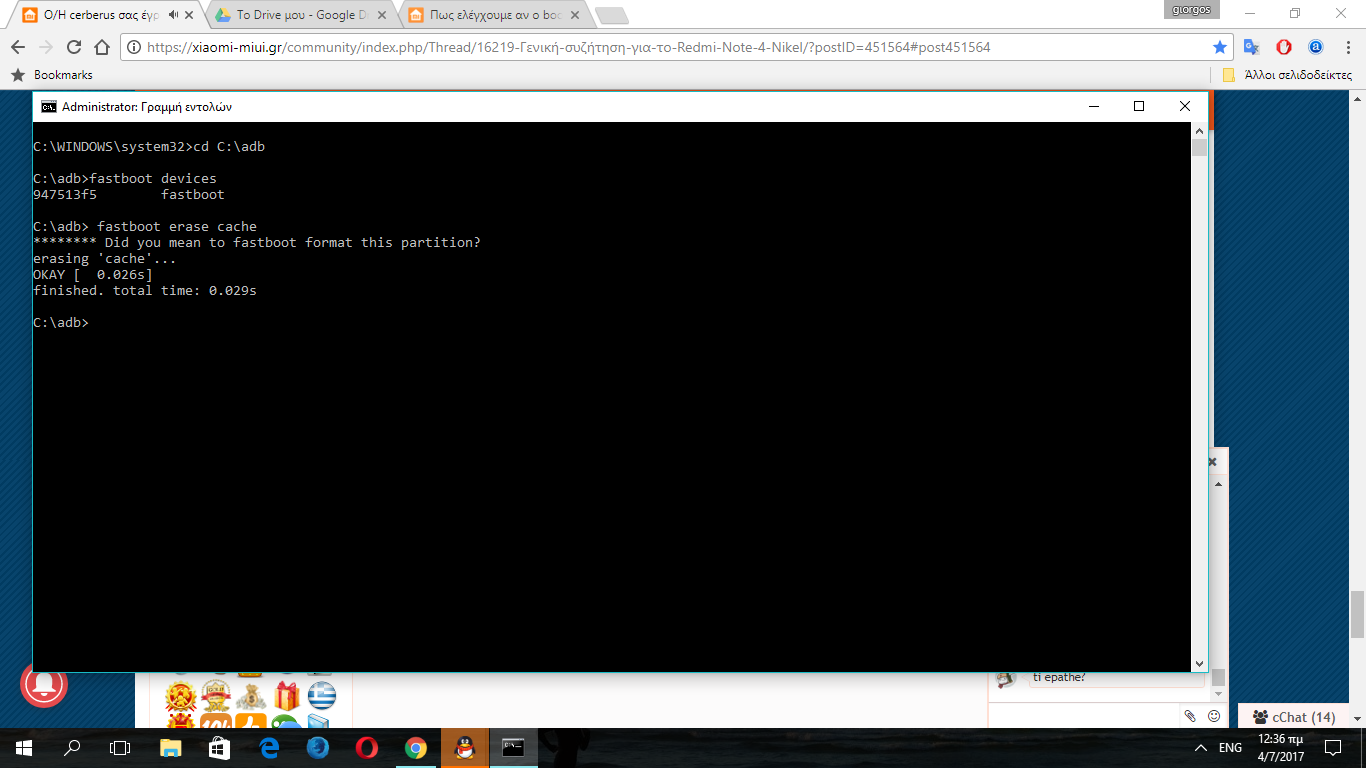Viewport: 1366px width, 768px height.
Task: Show hidden system tray icons
Action: (1201, 747)
